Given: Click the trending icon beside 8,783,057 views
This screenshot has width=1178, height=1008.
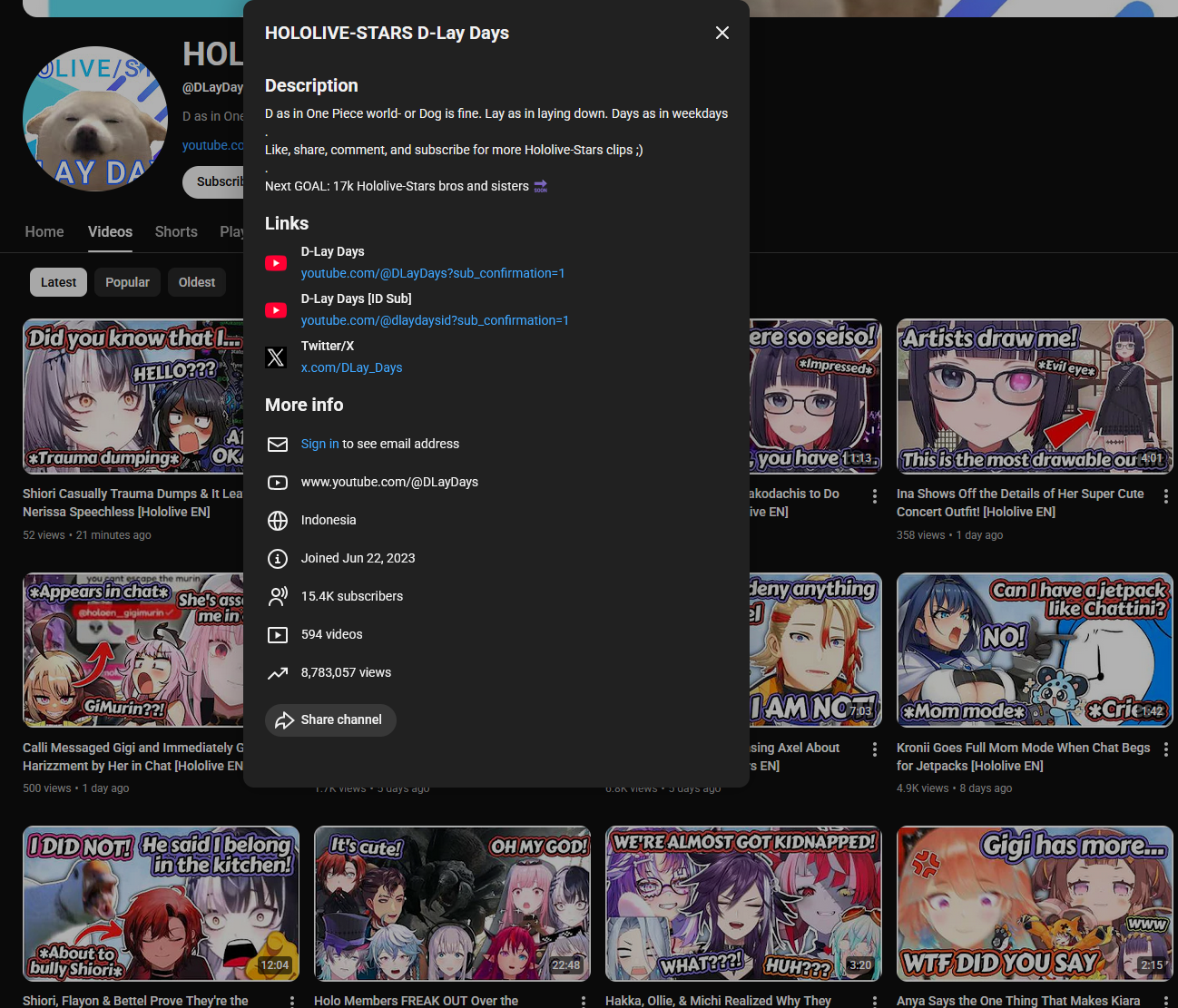Looking at the screenshot, I should (x=278, y=673).
